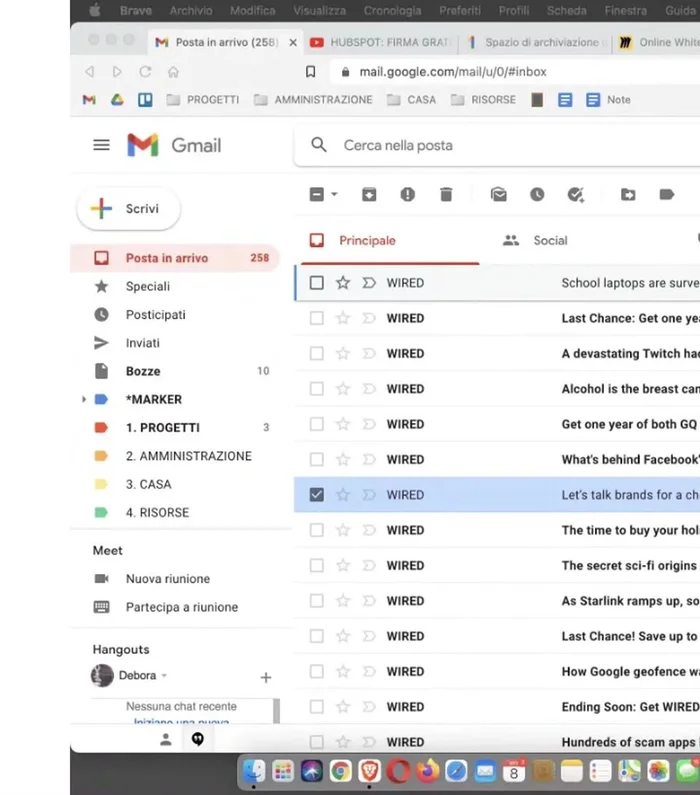Show Hangouts contacts person icon
This screenshot has height=795, width=700.
(166, 740)
